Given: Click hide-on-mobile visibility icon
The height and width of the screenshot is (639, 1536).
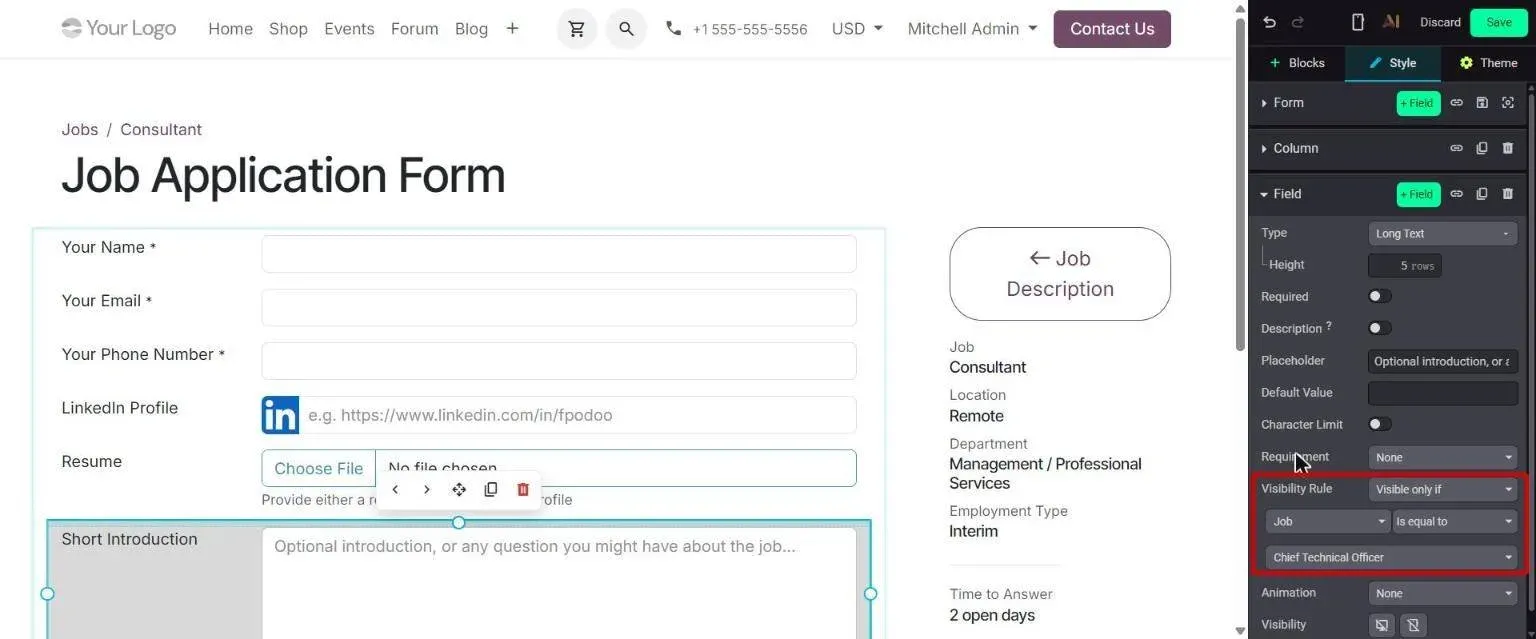Looking at the screenshot, I should point(1413,625).
